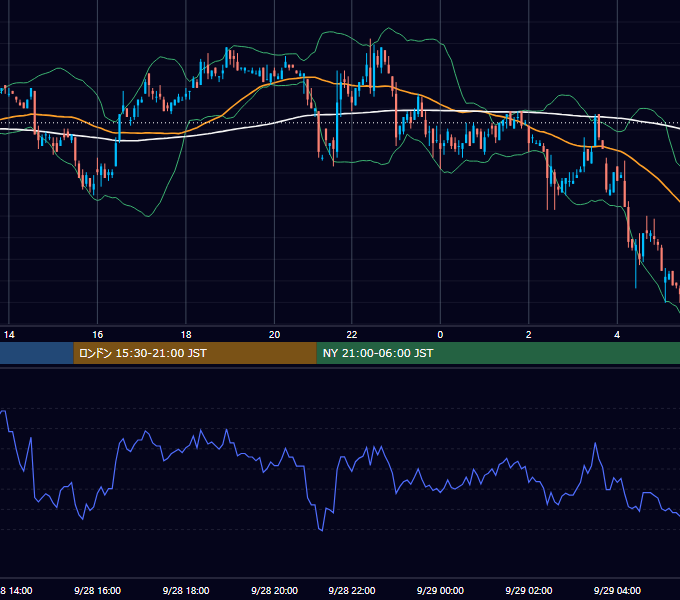This screenshot has width=680, height=600.
Task: Click the 2 hour label on price chart
Action: (x=529, y=335)
